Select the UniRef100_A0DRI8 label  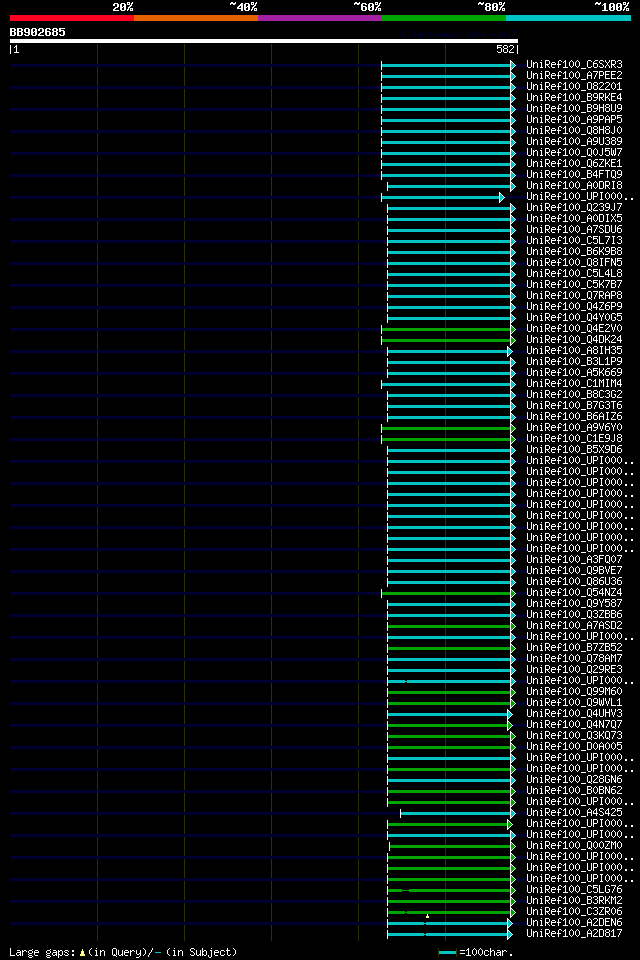point(574,186)
